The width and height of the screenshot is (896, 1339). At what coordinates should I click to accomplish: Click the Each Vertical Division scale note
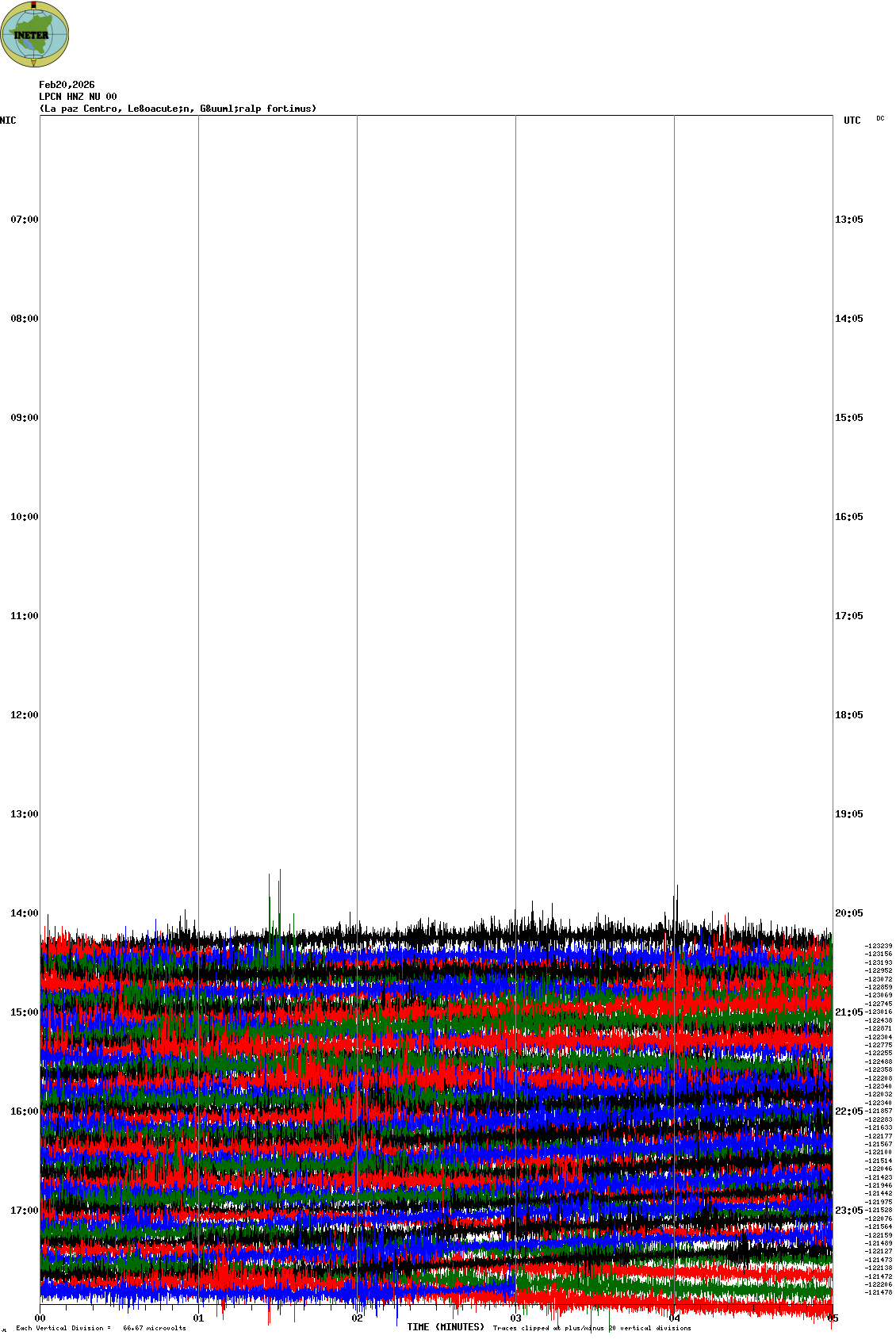pos(101,1328)
